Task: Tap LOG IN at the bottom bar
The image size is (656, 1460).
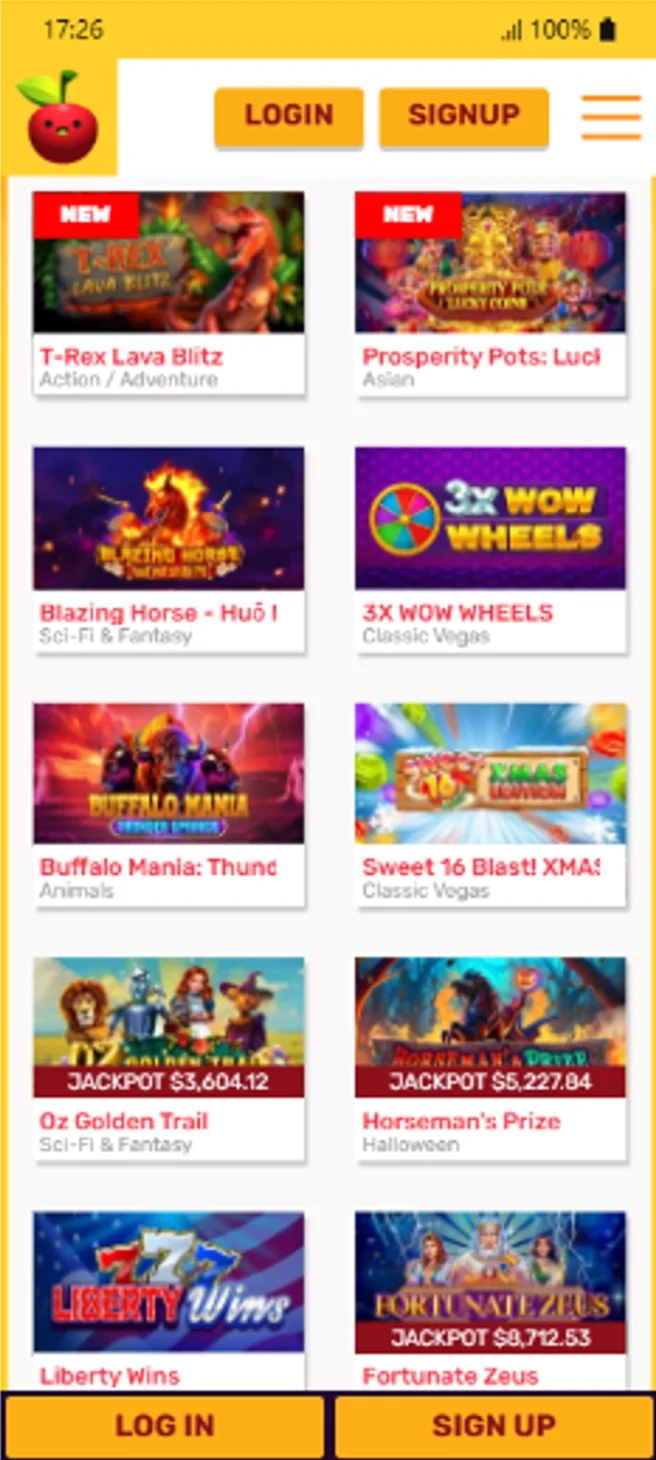Action: click(x=163, y=1426)
